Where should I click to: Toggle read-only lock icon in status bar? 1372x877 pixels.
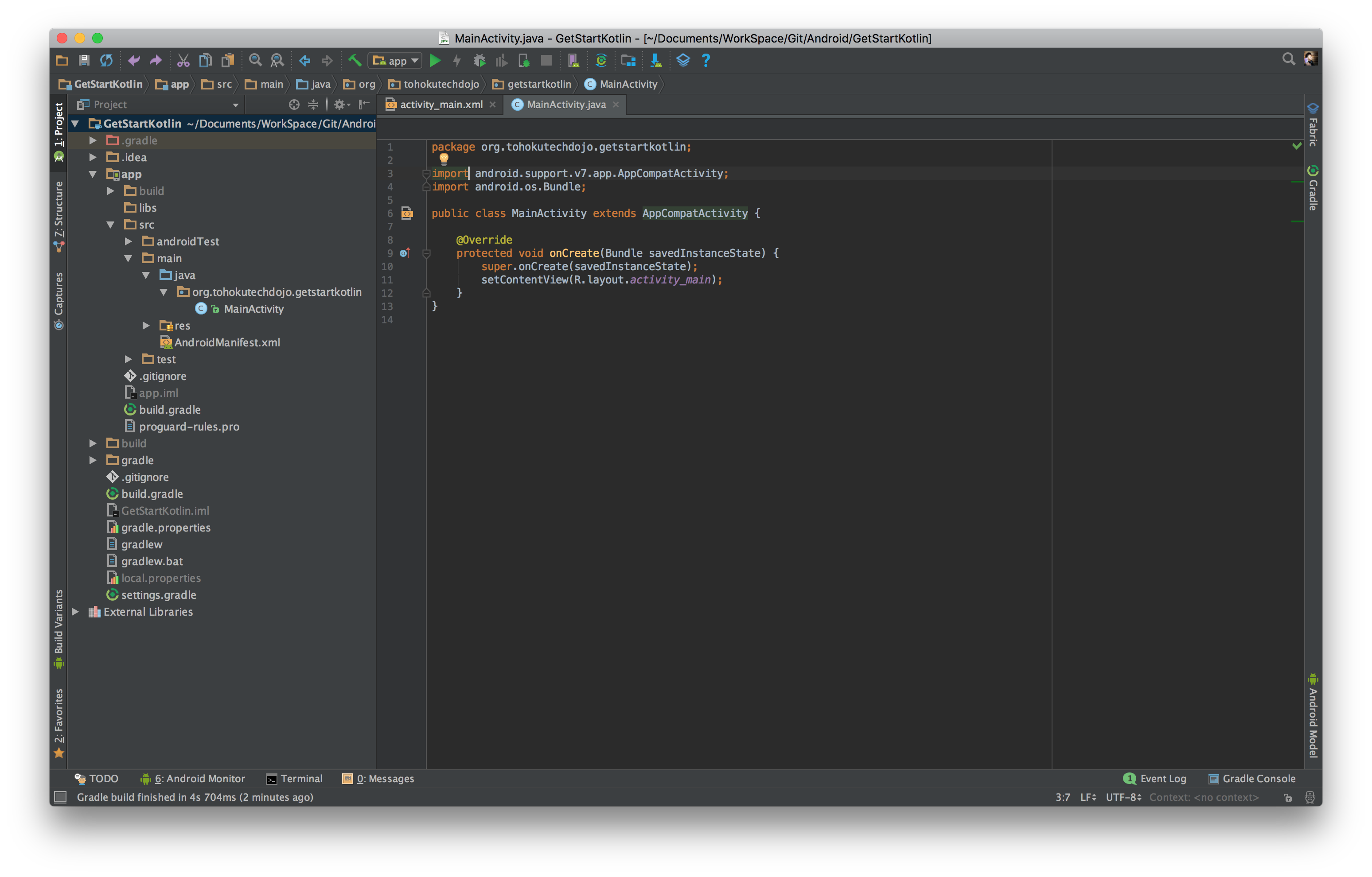1288,798
